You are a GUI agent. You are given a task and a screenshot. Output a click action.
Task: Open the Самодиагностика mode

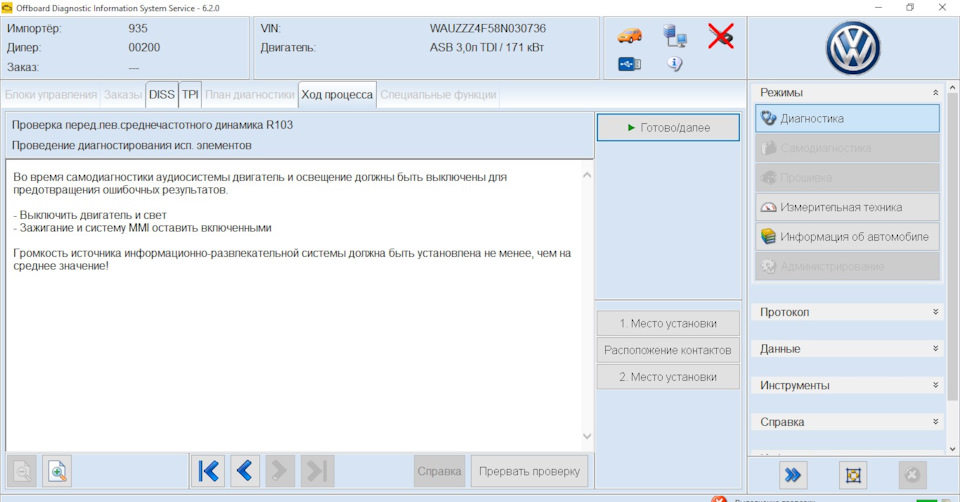tap(847, 148)
